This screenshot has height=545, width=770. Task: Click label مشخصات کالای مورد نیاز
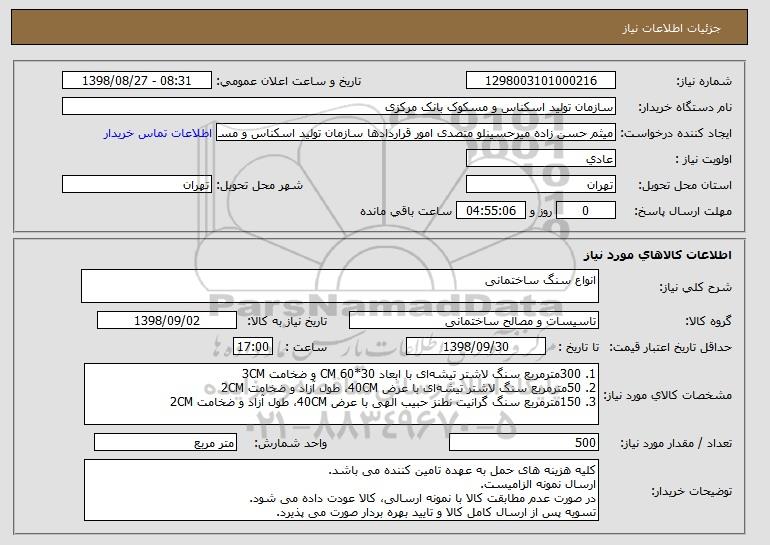coord(667,395)
